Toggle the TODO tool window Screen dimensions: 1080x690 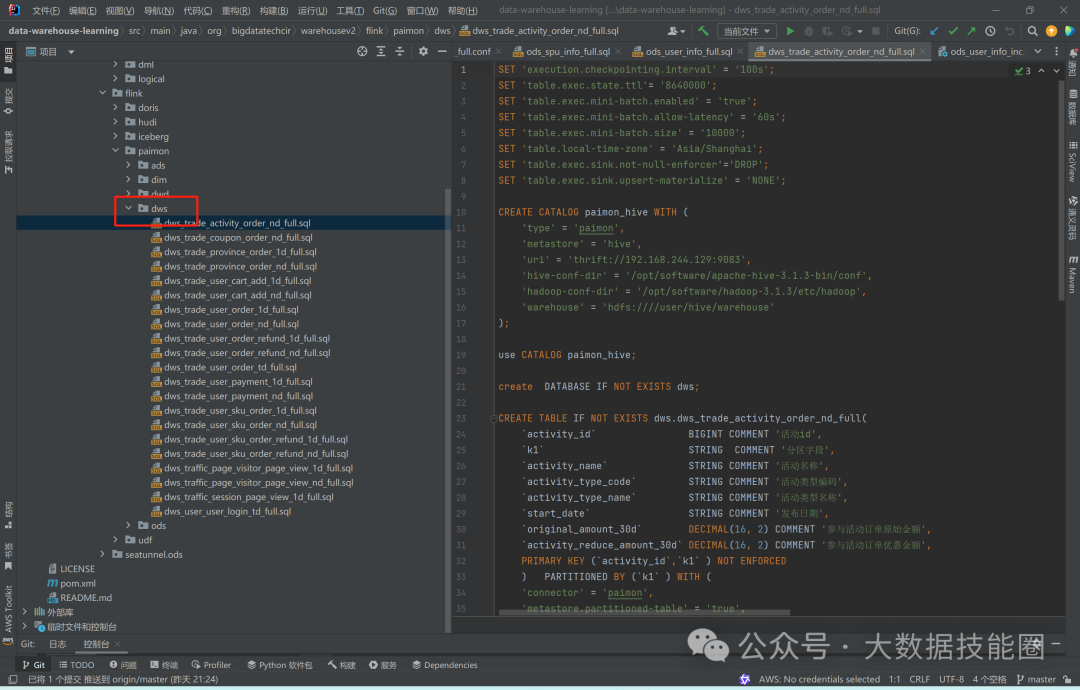(x=76, y=665)
